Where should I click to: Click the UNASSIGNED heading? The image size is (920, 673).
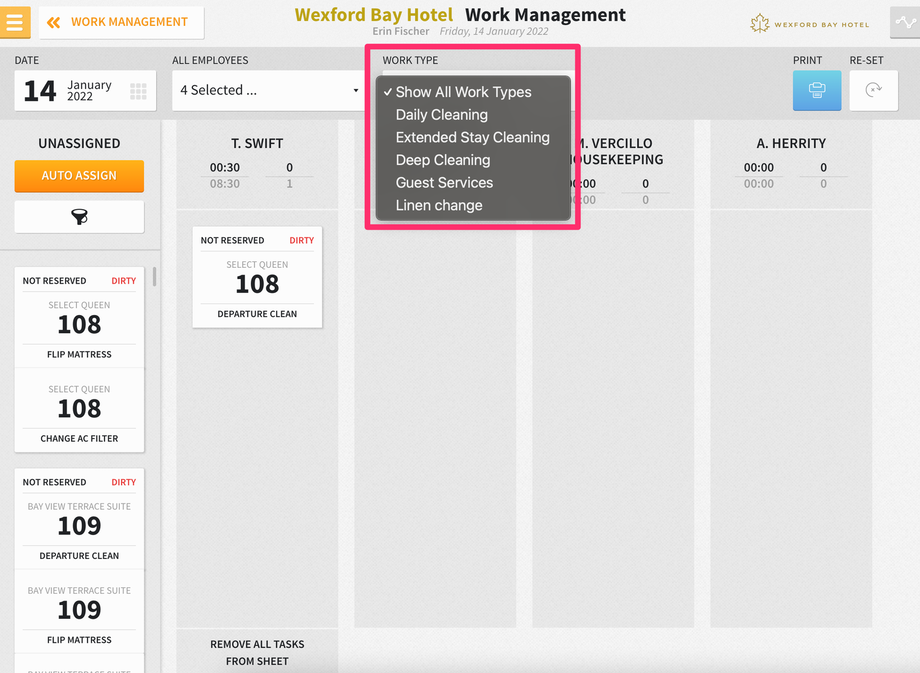click(79, 143)
